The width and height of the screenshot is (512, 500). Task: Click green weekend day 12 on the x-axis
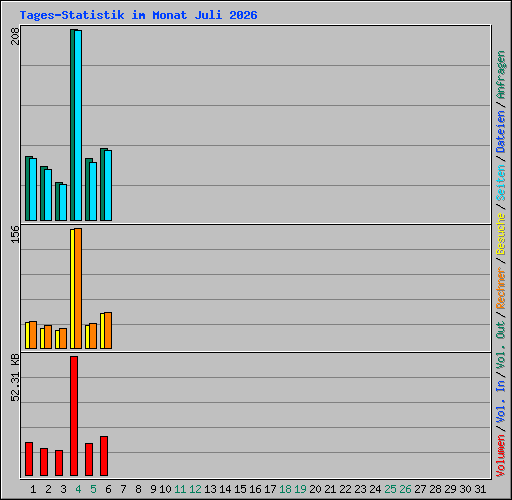pos(195,489)
